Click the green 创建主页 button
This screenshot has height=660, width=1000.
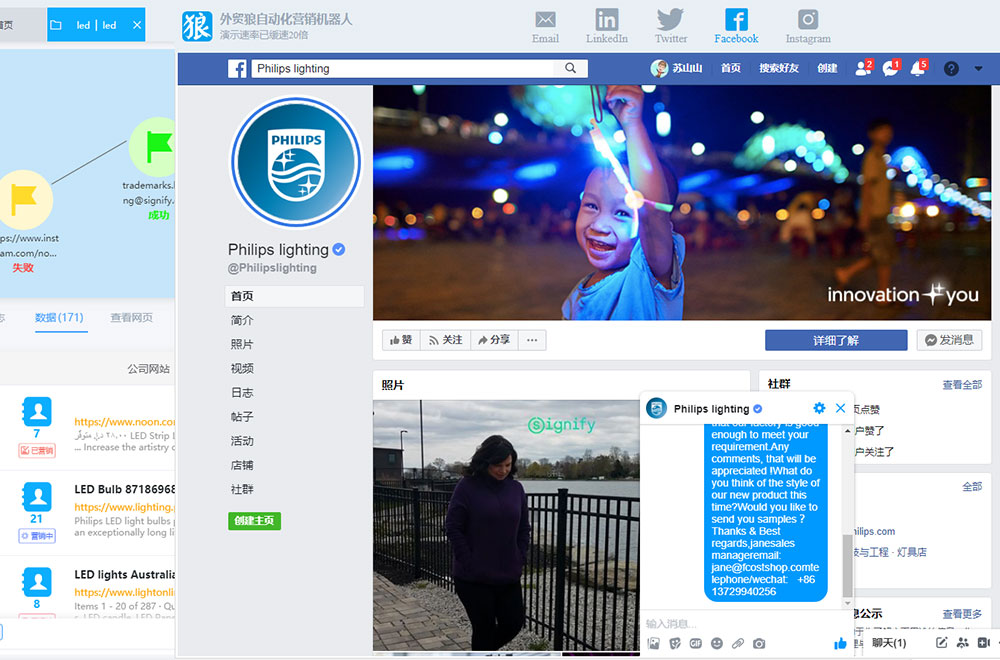[x=254, y=521]
